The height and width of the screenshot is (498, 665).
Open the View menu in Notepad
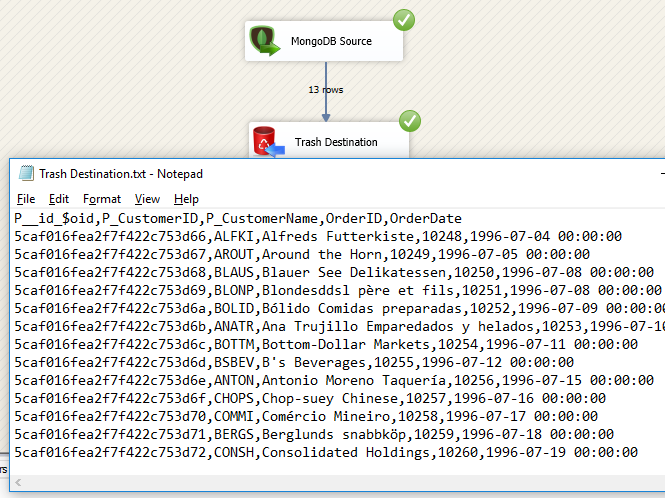147,199
